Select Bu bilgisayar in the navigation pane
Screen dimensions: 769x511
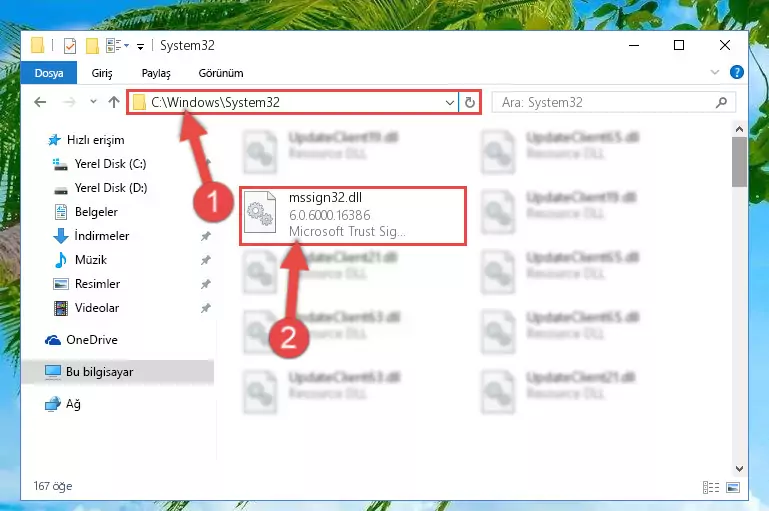[x=118, y=372]
